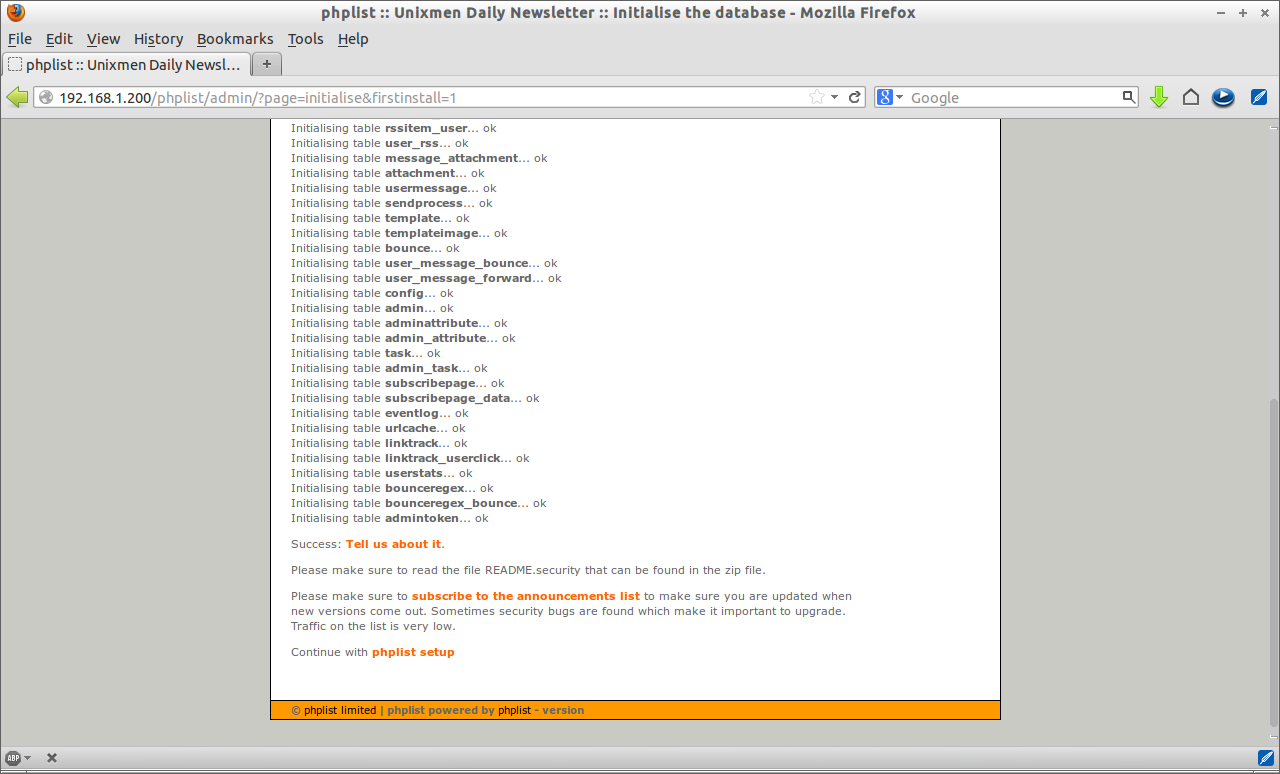This screenshot has height=774, width=1280.
Task: Click the © phplist limited footer text
Action: click(x=334, y=710)
